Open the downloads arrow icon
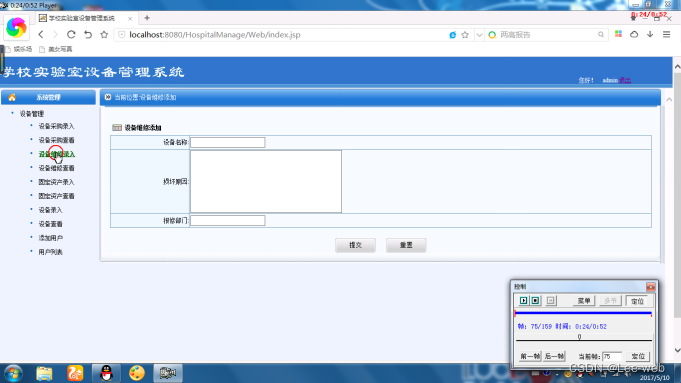 650,34
